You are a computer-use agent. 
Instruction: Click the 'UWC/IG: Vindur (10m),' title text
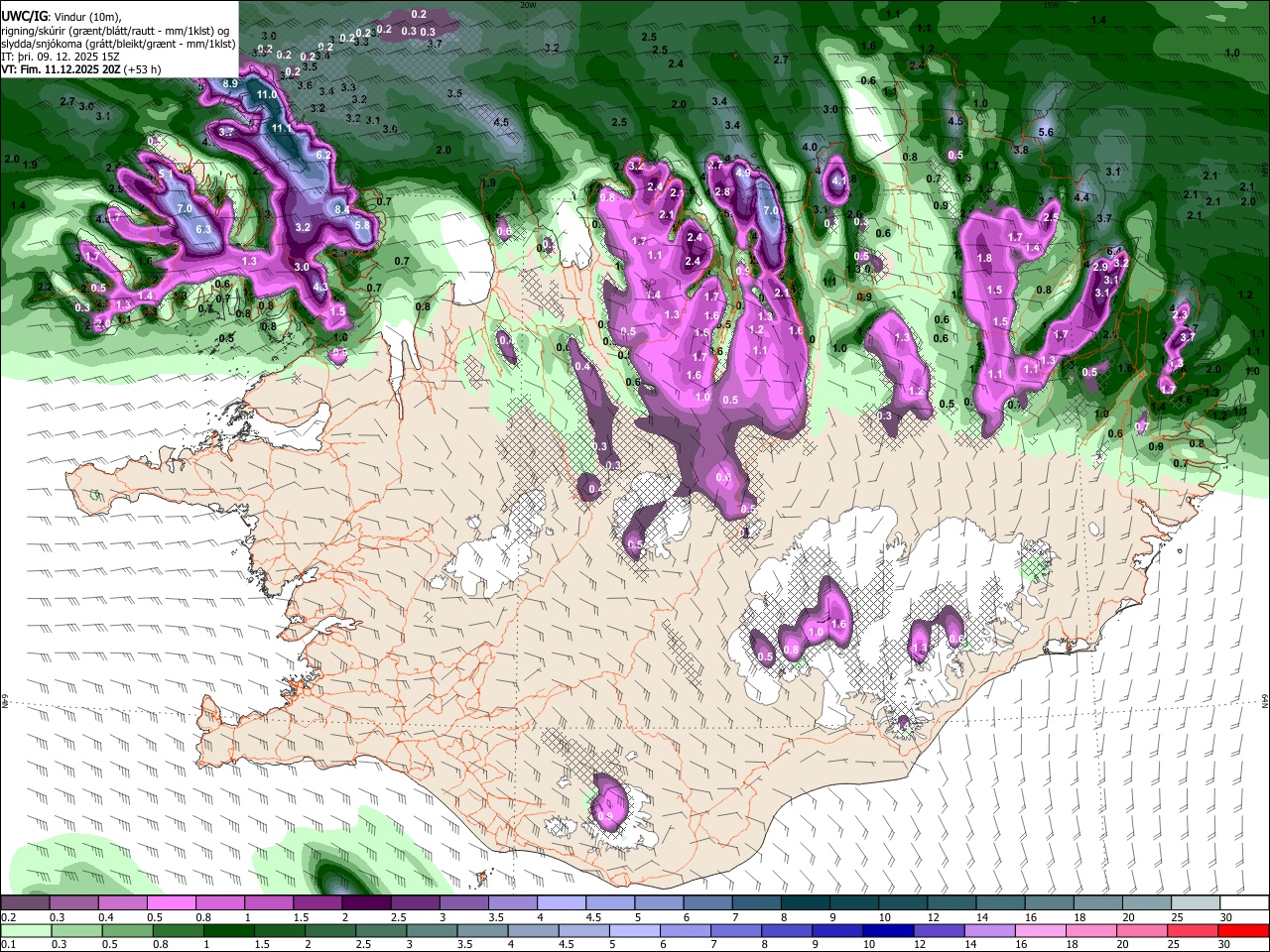60,17
